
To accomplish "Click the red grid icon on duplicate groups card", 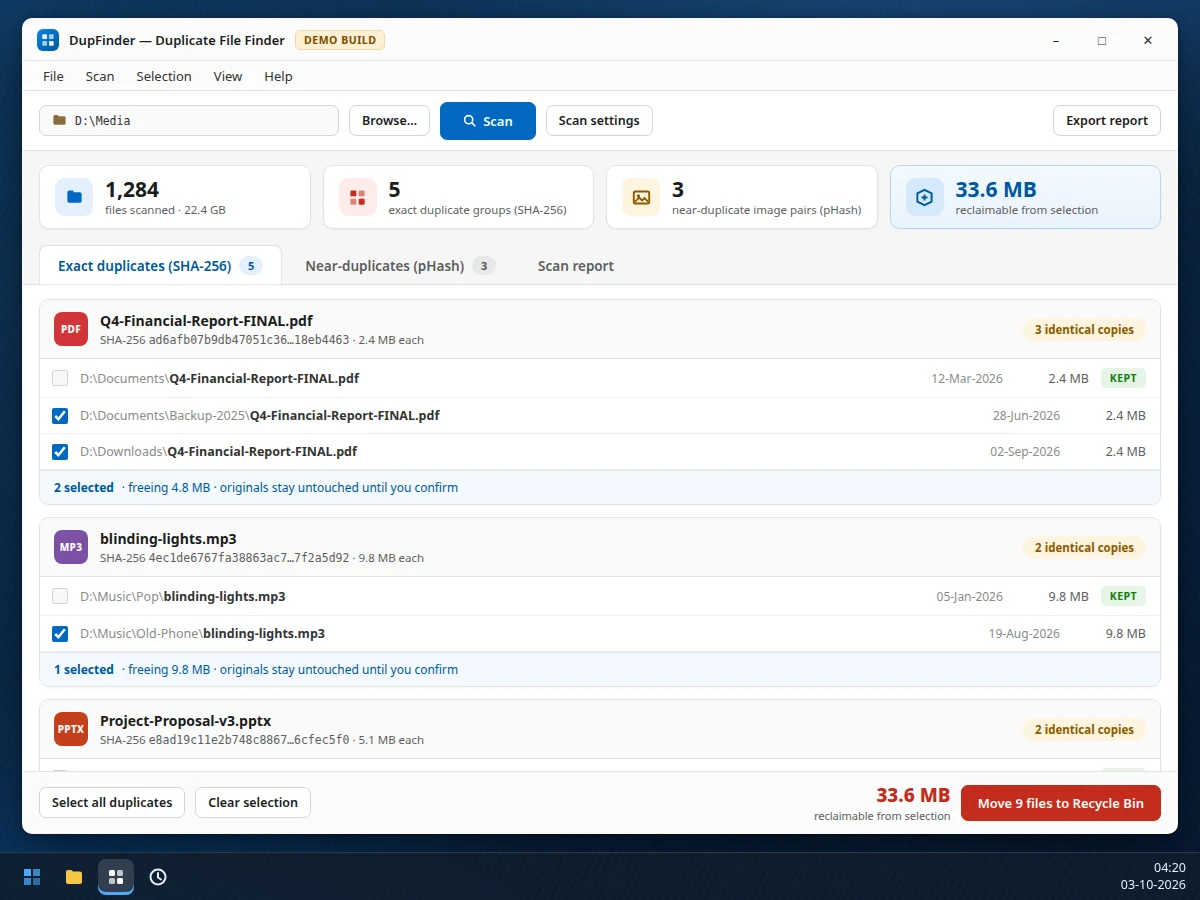I will (x=358, y=197).
